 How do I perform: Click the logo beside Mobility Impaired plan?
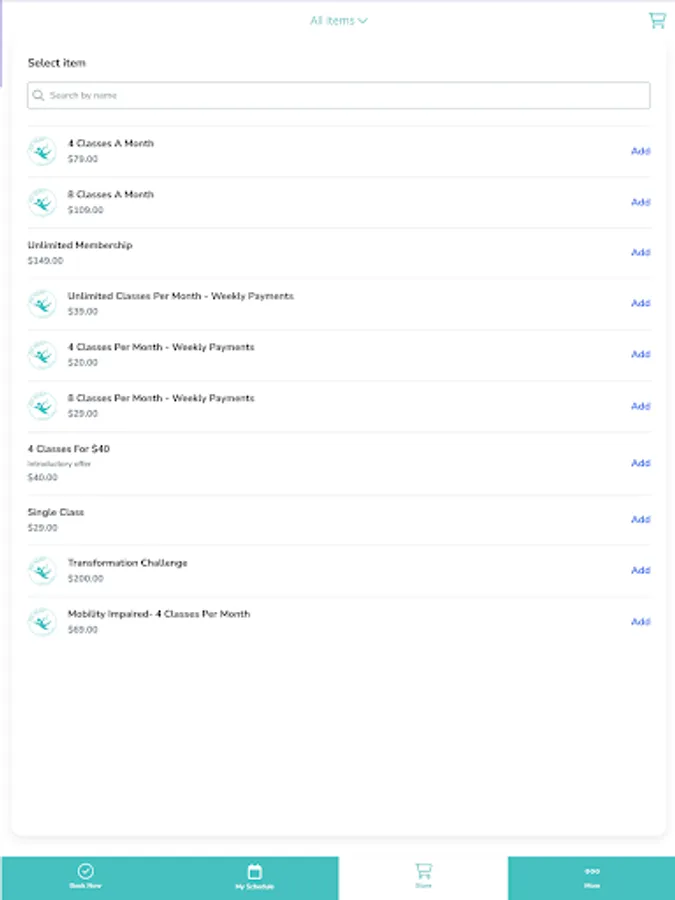(41, 621)
